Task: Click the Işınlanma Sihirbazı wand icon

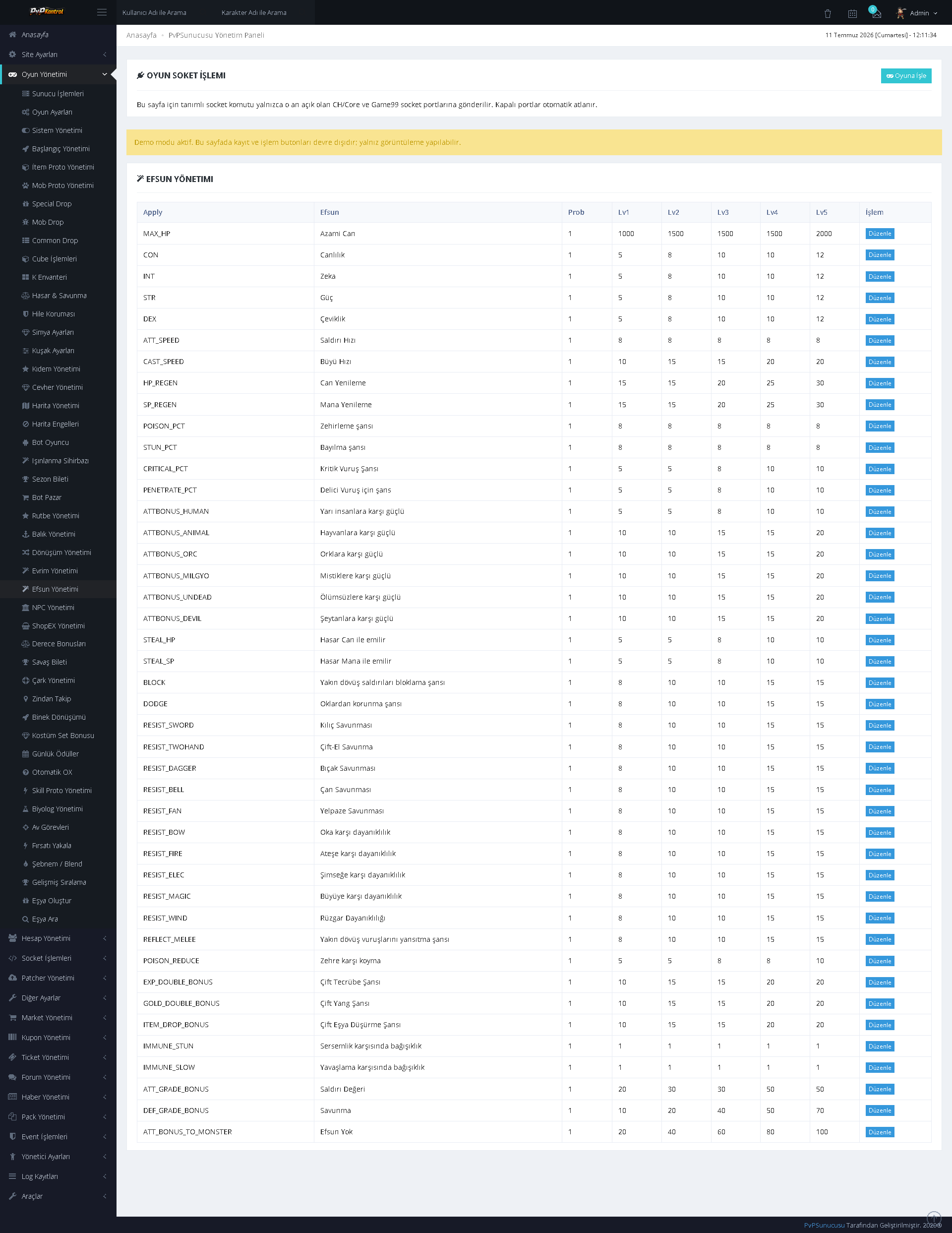Action: click(25, 461)
